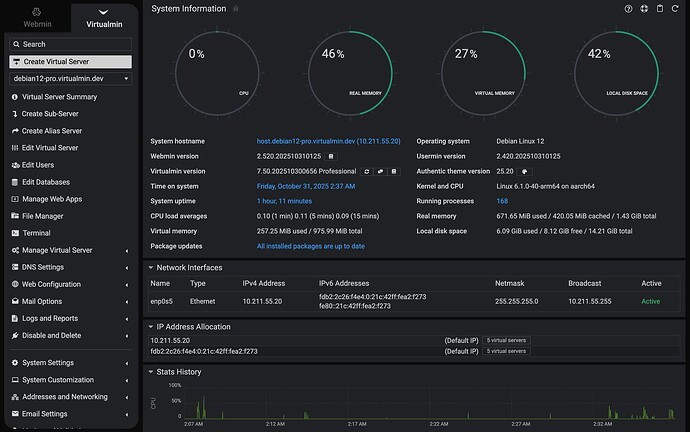Screen dimensions: 690x432
Task: Click the 168 running processes link
Action: 503,200
